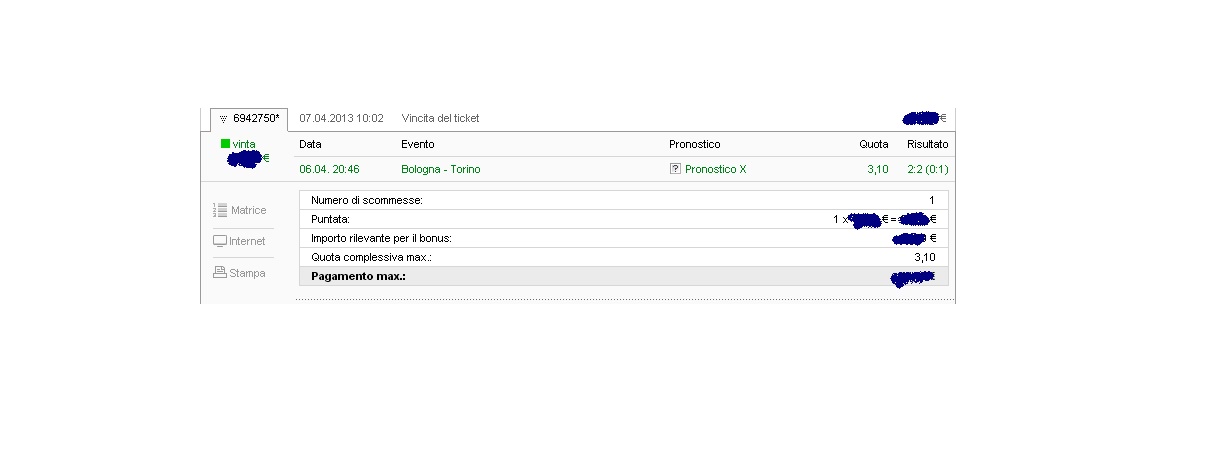Select the Pagamento max. row
This screenshot has width=1228, height=461.
624,276
